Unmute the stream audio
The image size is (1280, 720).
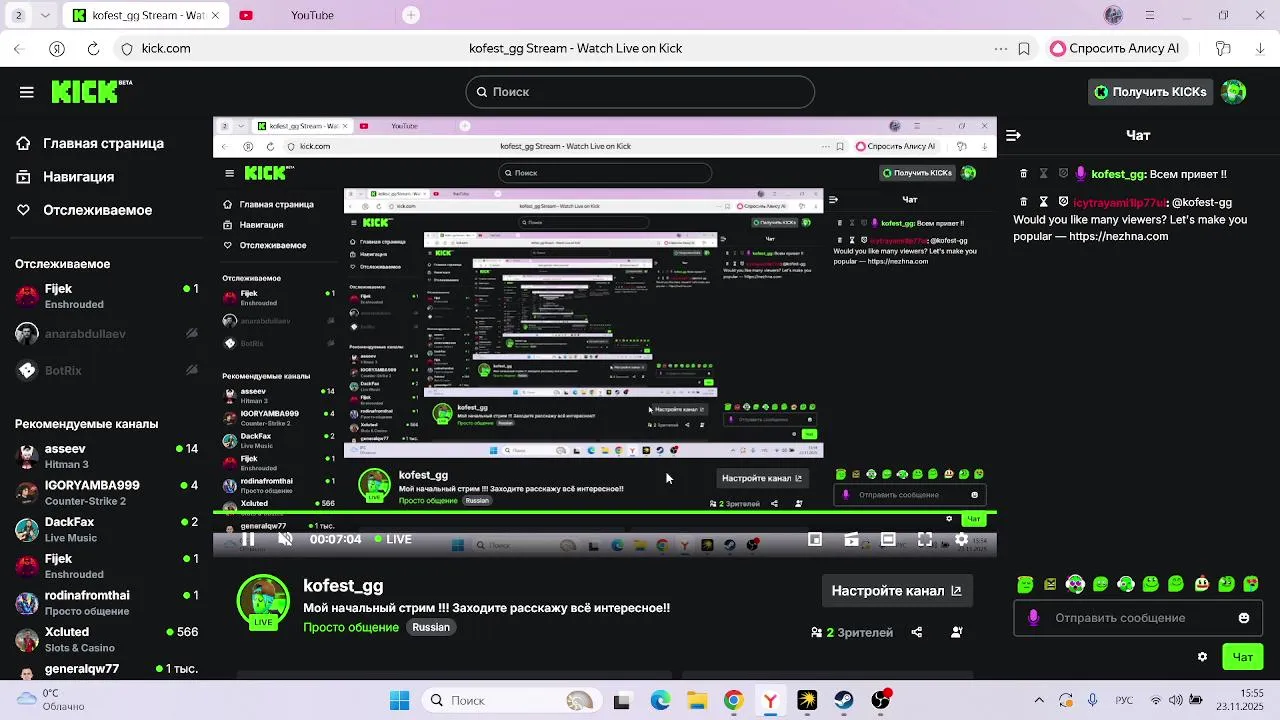(285, 540)
